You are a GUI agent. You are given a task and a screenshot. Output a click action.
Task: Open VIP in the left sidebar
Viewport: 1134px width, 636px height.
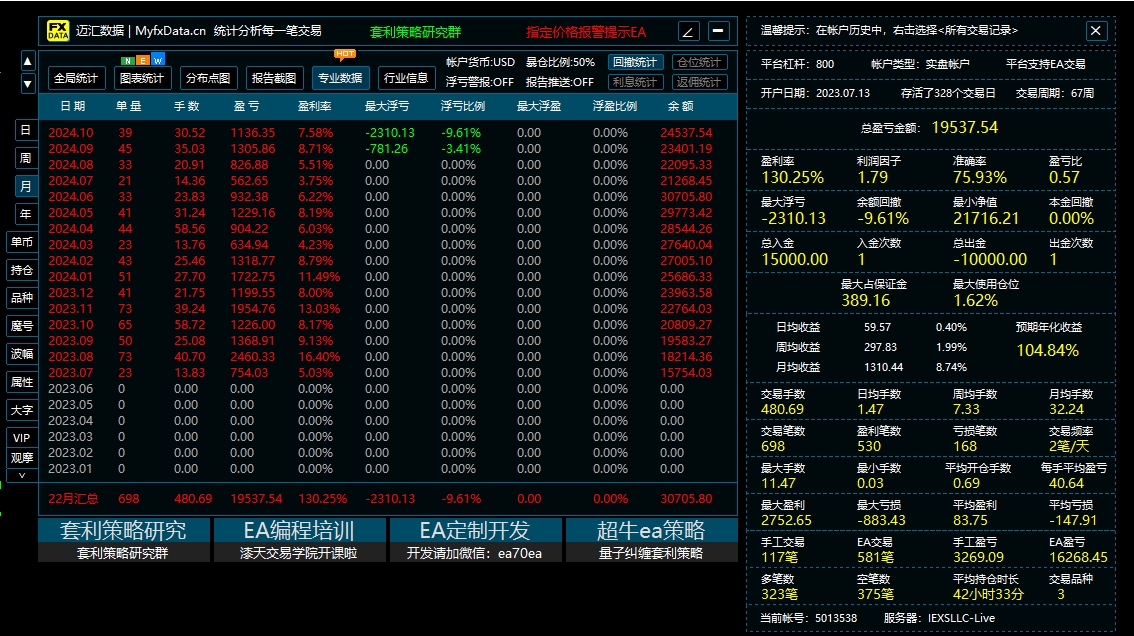(22, 438)
